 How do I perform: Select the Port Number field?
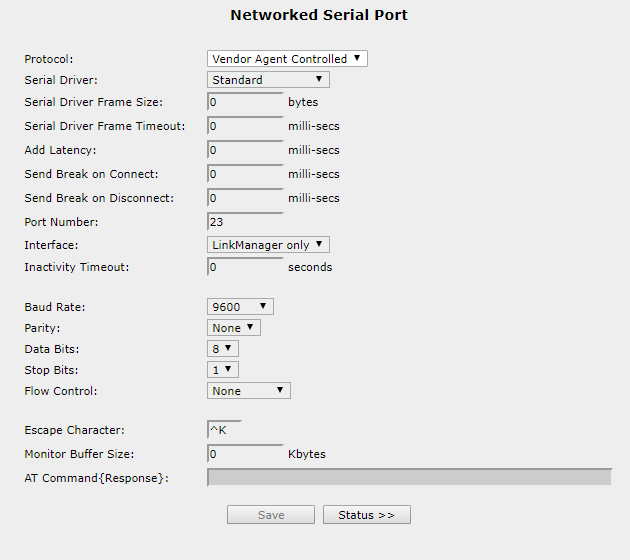click(x=245, y=222)
